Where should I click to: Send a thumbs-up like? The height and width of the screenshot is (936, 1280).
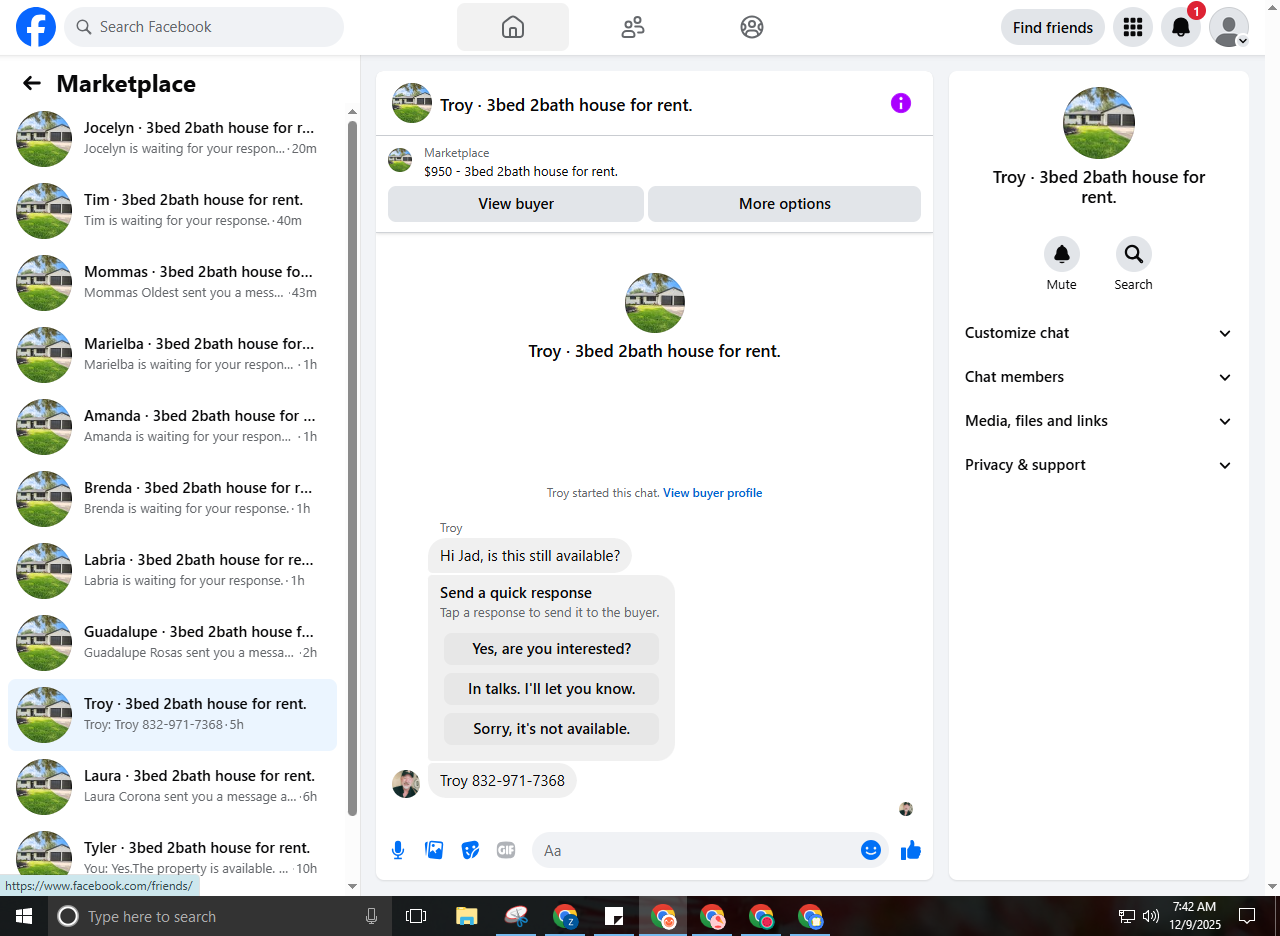pos(911,850)
